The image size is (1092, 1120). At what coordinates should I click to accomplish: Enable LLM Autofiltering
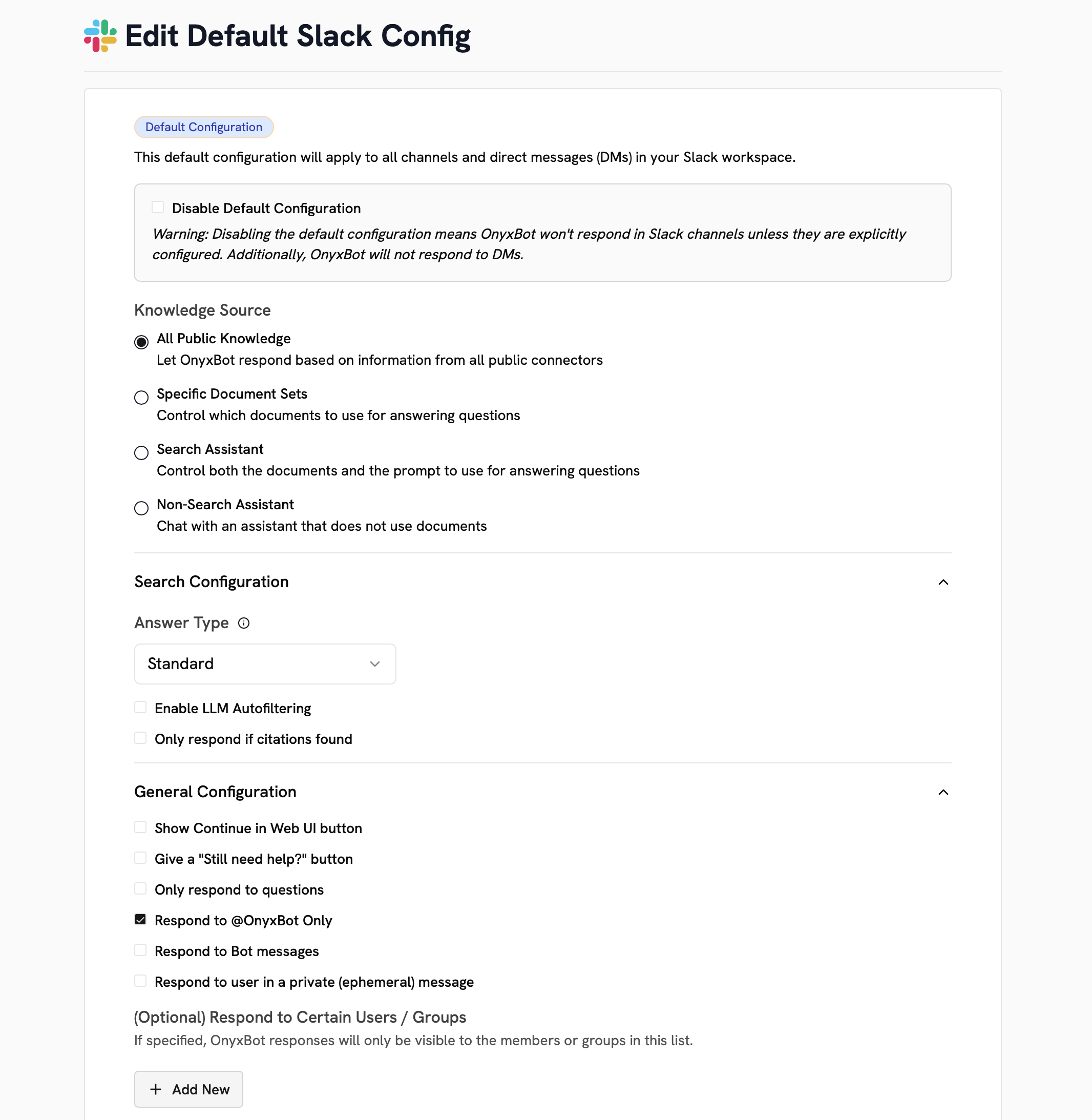140,707
